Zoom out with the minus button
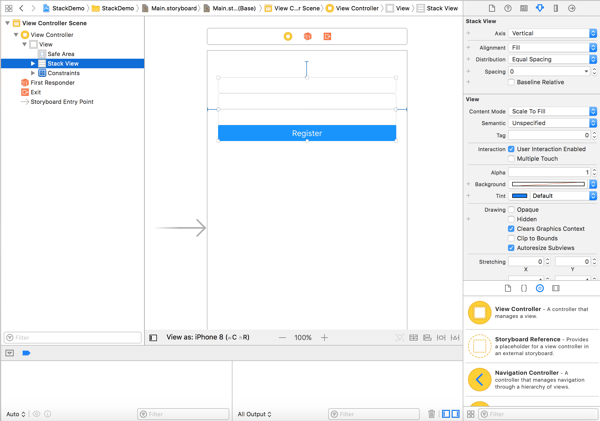The height and width of the screenshot is (421, 600). point(282,338)
